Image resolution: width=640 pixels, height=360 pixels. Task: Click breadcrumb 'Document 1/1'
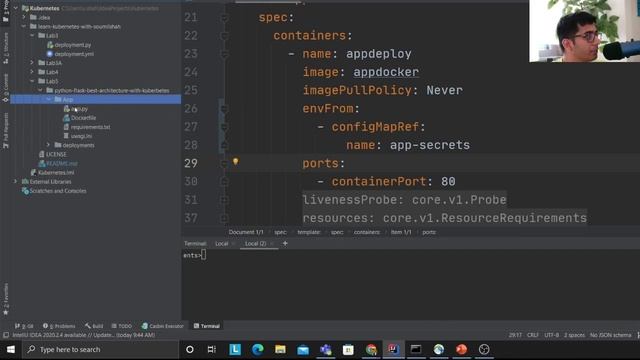[x=246, y=232]
